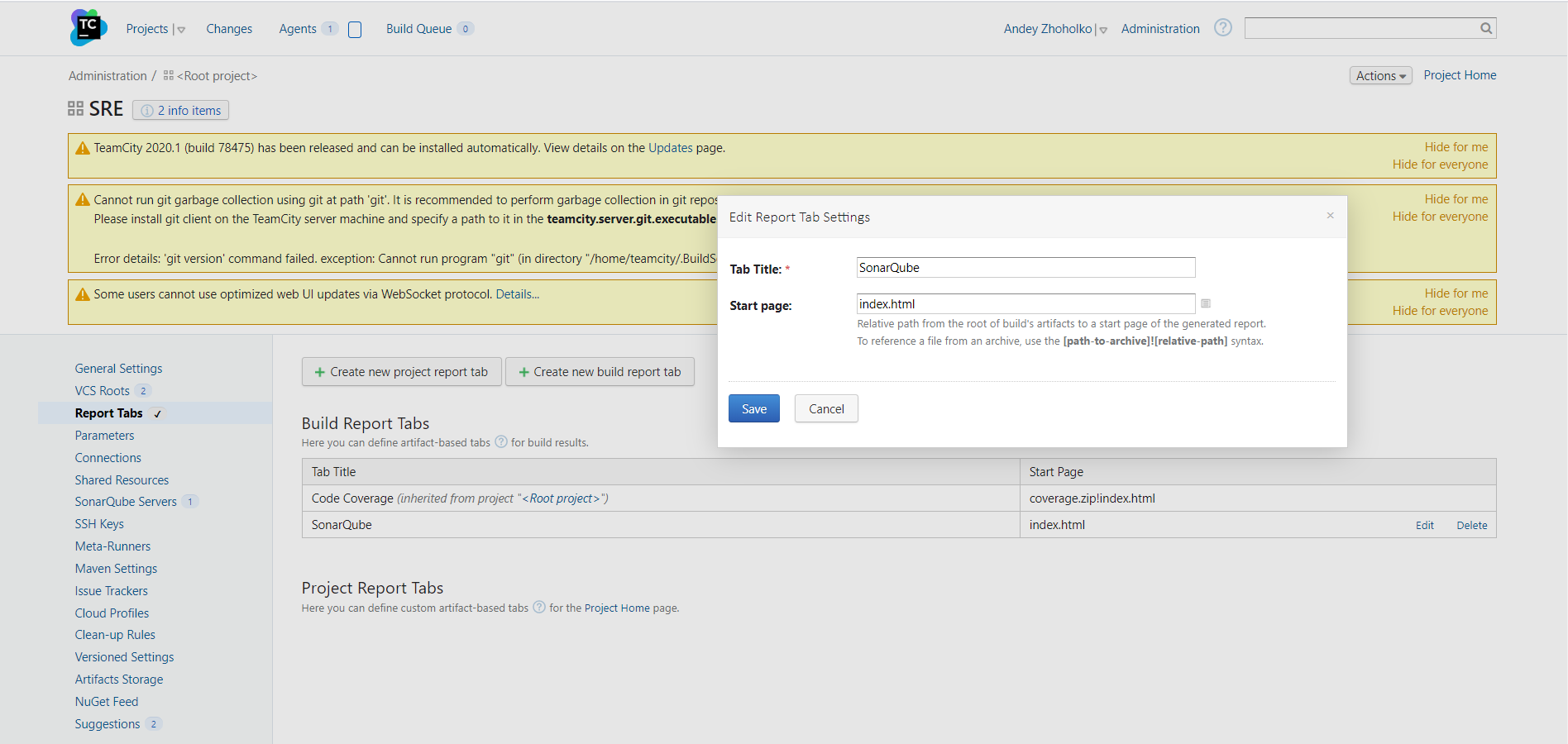Click the search magnifier icon

click(x=1486, y=28)
